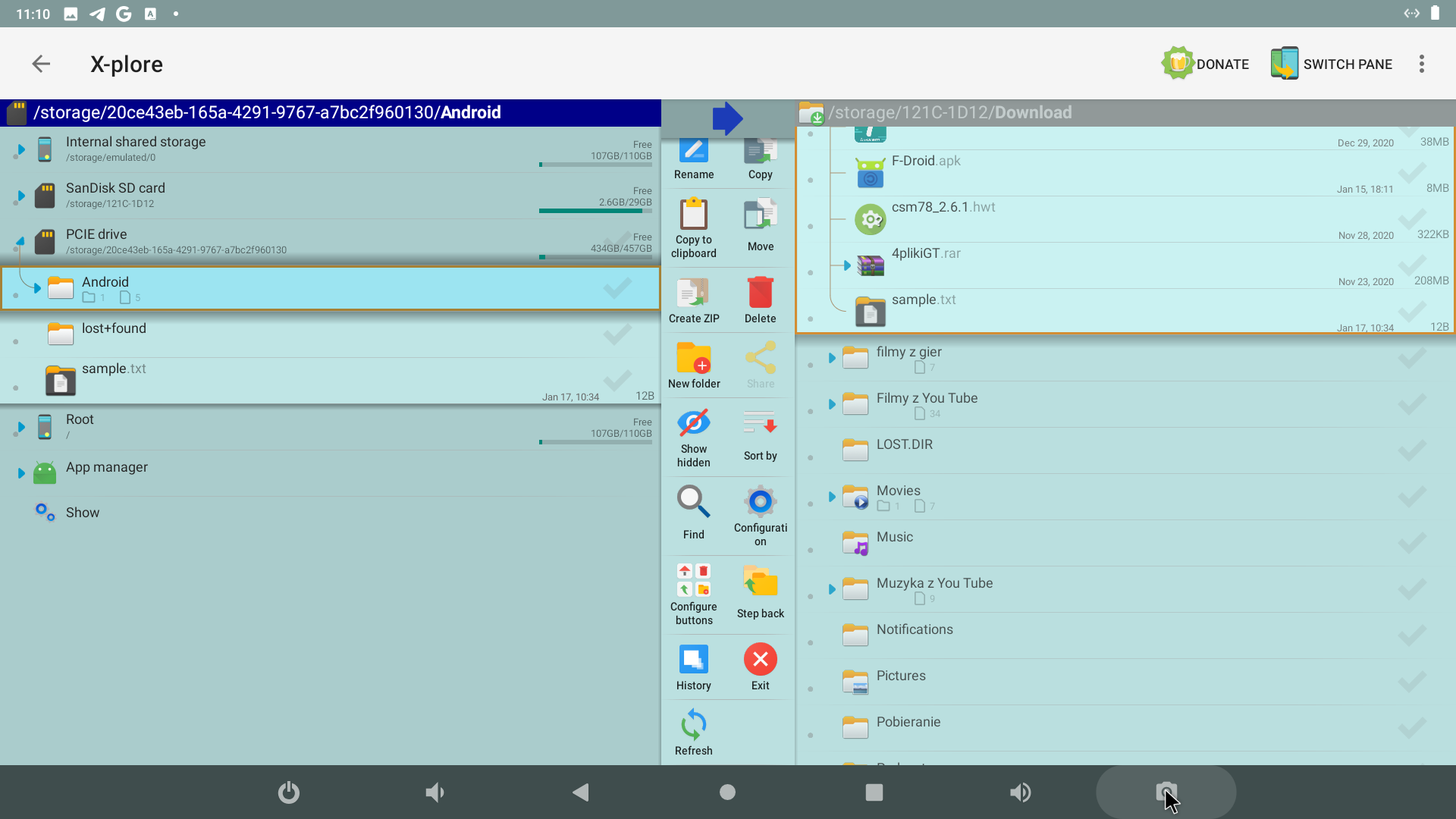
Task: Go back with the top-left arrow
Action: coord(41,64)
